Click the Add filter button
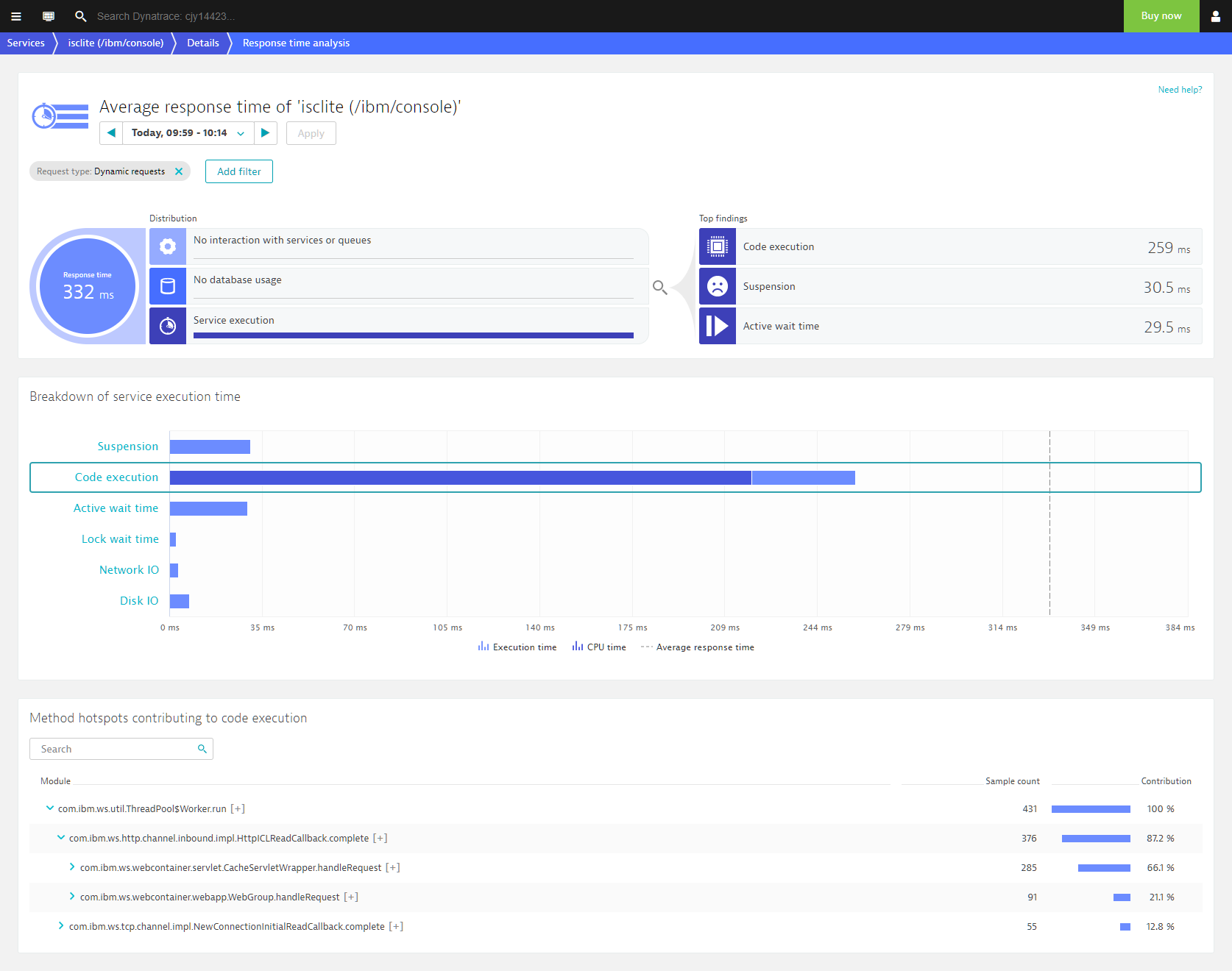Screen dimensions: 1232x971 [239, 171]
